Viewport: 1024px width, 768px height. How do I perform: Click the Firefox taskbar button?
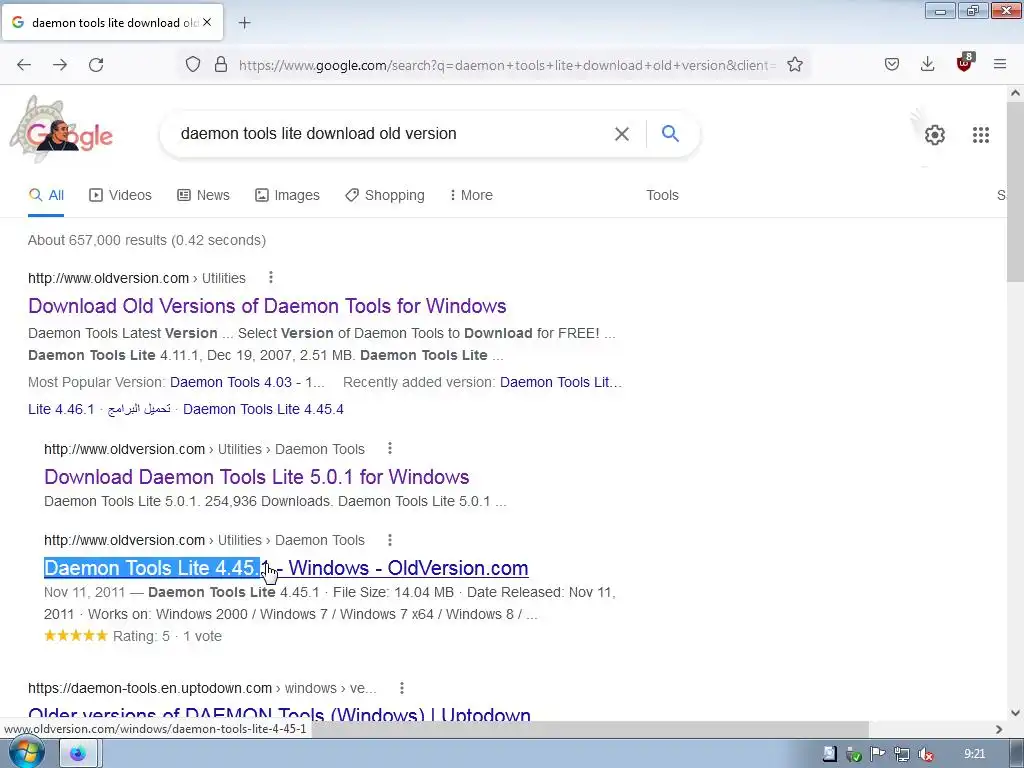pyautogui.click(x=78, y=754)
